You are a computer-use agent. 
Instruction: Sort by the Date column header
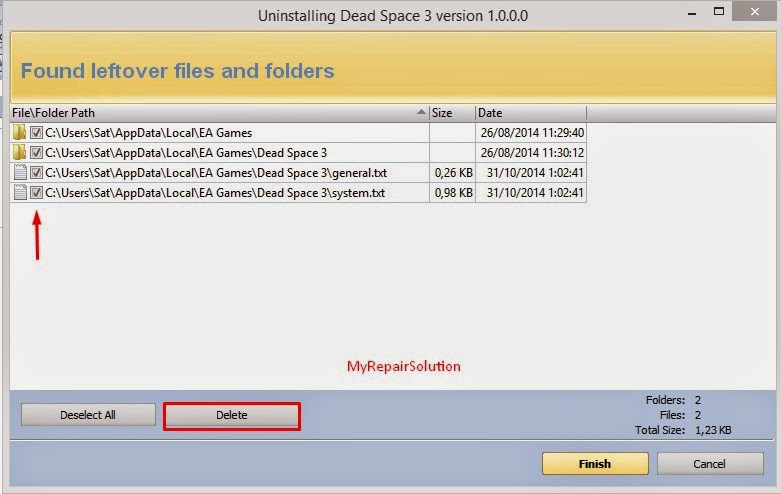coord(531,113)
